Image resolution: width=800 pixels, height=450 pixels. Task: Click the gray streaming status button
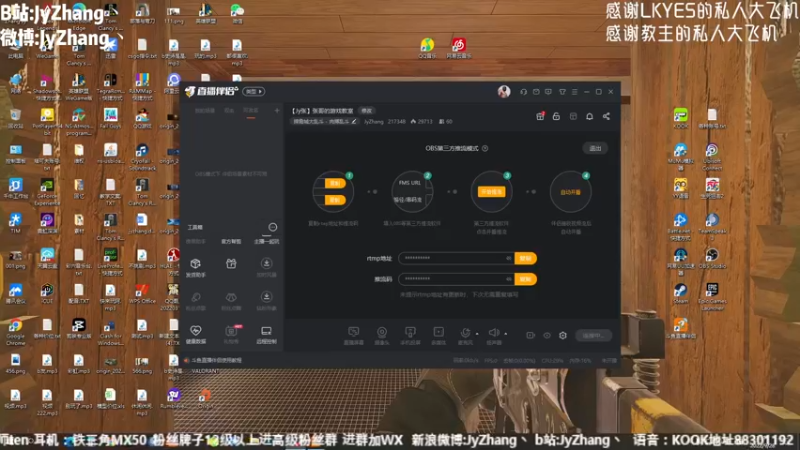(x=593, y=336)
